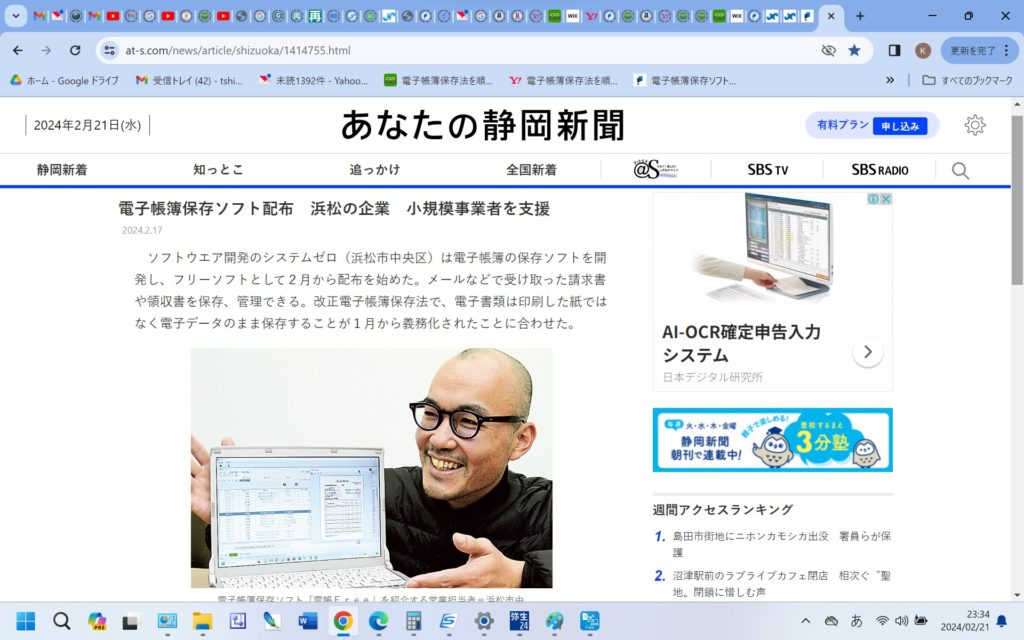
Task: Click the site information icon in address bar
Action: [110, 50]
